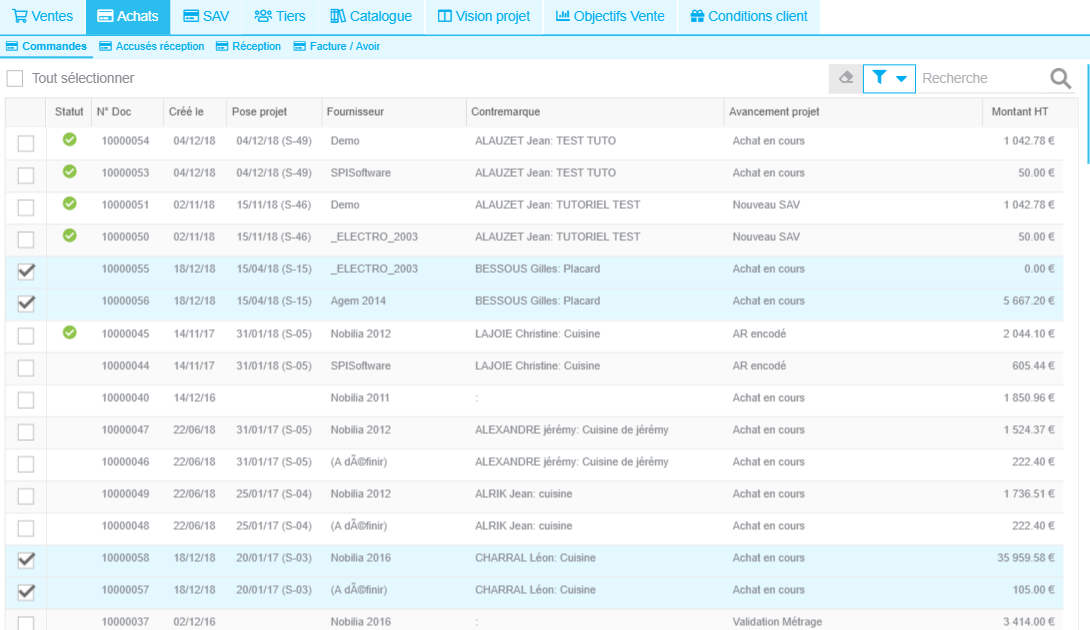
Task: Click green status check of order 10000050
Action: coord(70,236)
